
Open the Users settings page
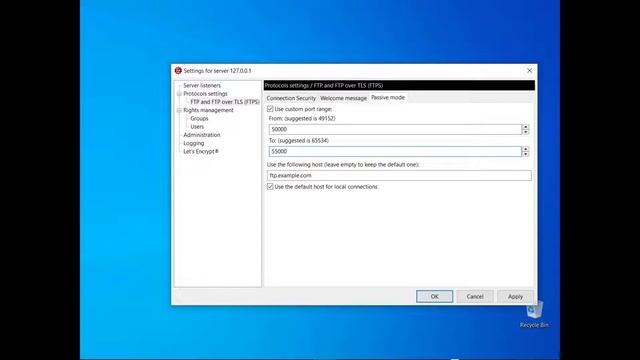[x=197, y=127]
